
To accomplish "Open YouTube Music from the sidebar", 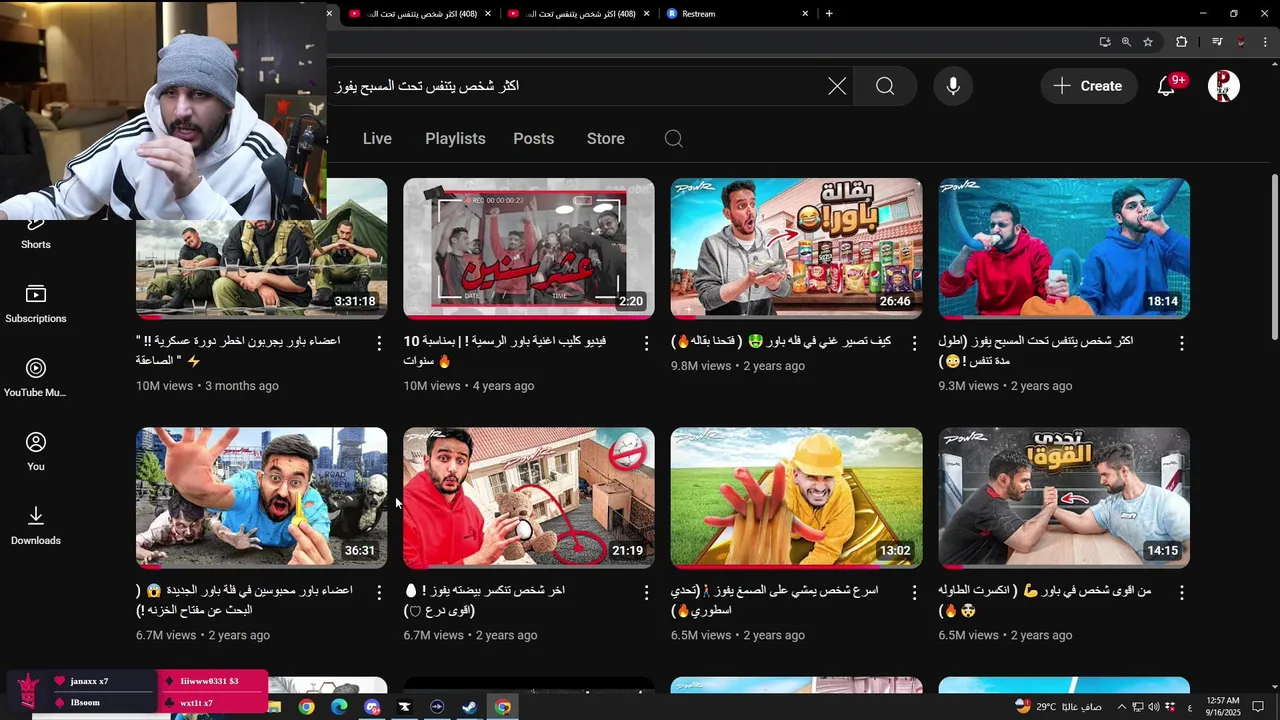I will [36, 379].
